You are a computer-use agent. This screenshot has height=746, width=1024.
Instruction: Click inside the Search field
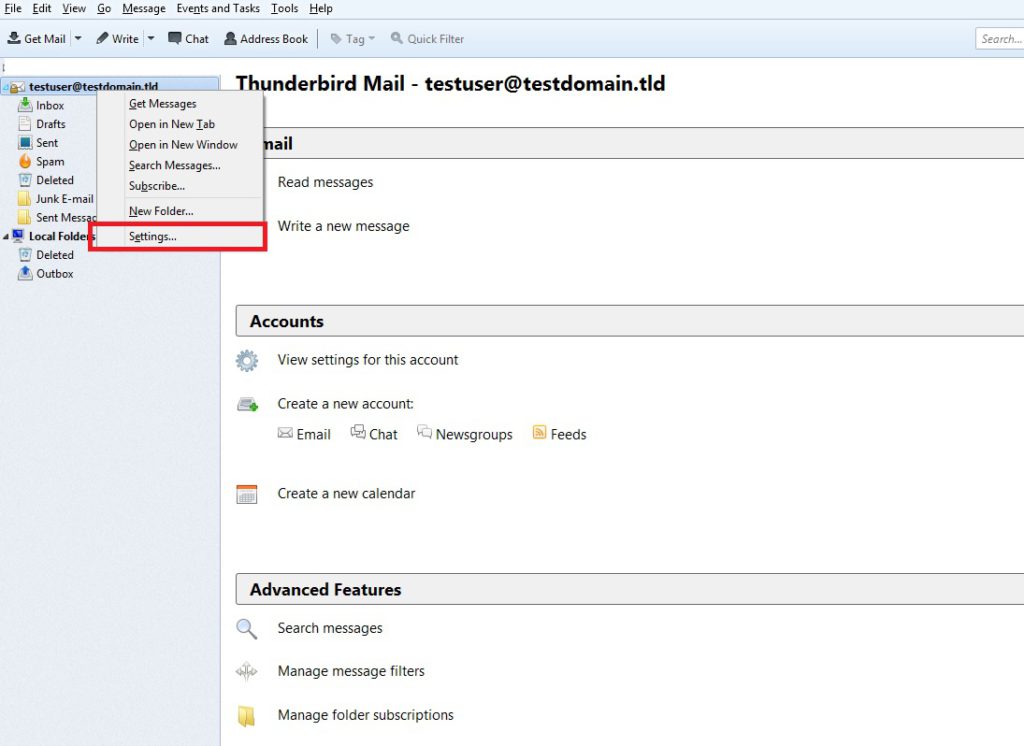coord(1000,36)
